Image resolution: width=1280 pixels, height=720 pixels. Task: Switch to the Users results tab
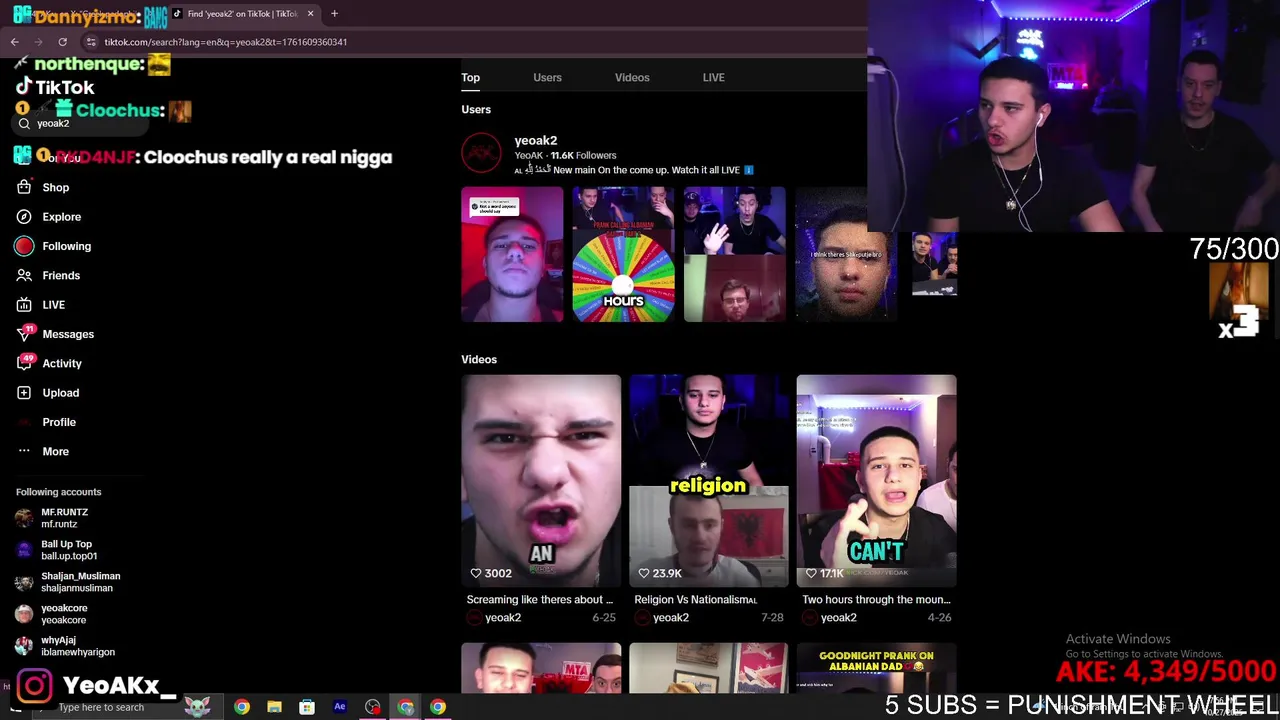tap(547, 77)
